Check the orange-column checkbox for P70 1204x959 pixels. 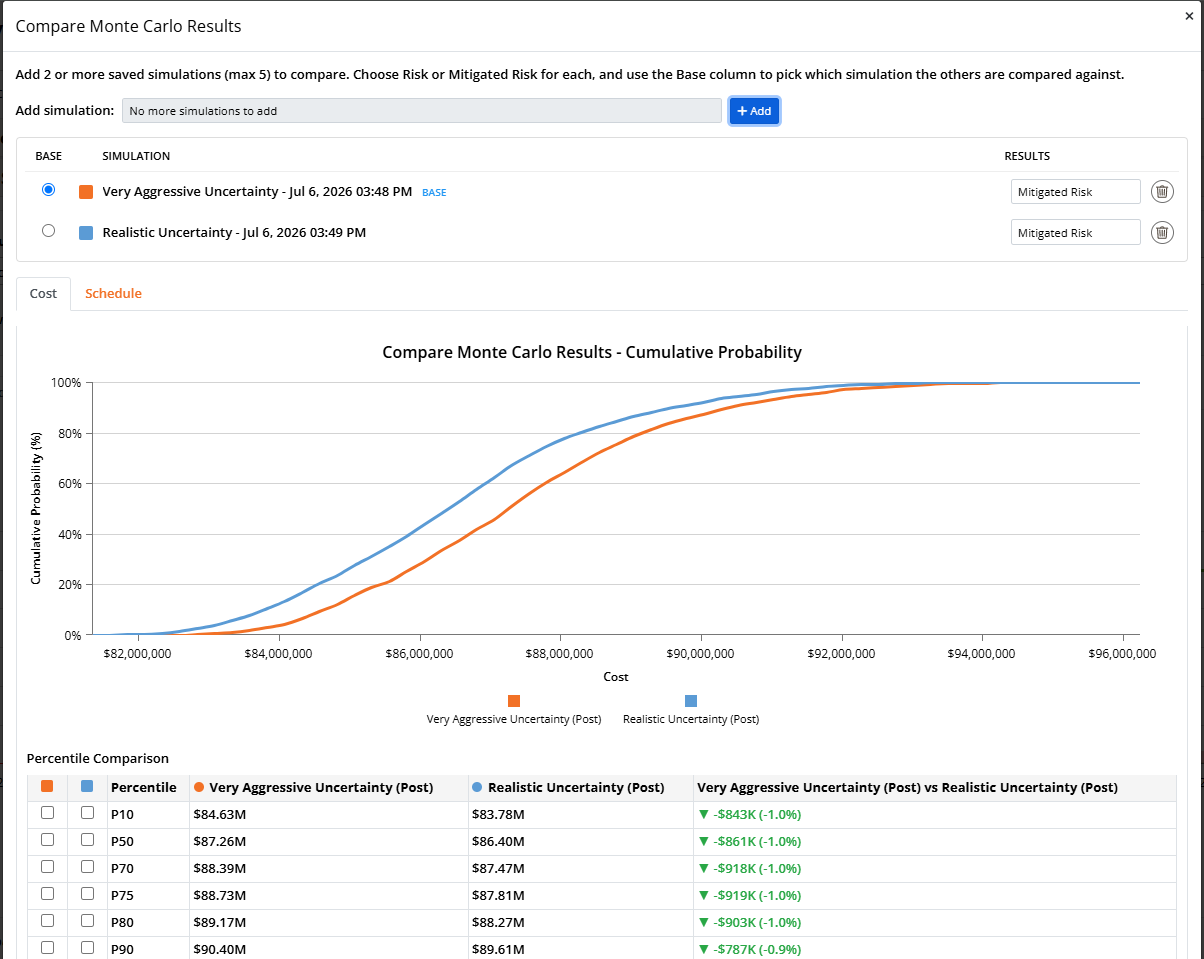[47, 867]
